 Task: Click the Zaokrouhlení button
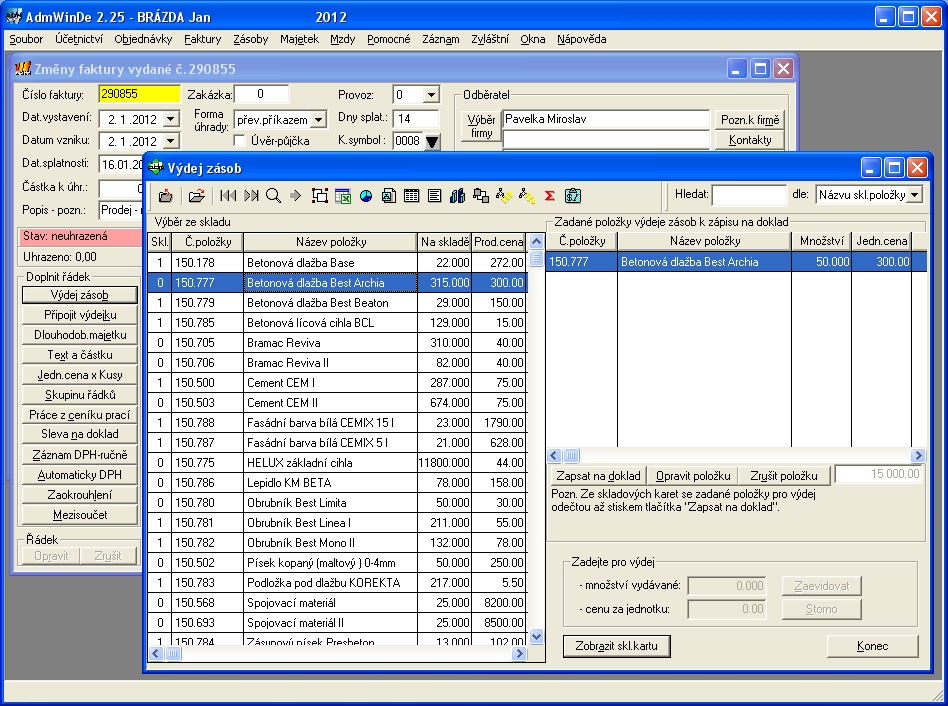tap(80, 494)
